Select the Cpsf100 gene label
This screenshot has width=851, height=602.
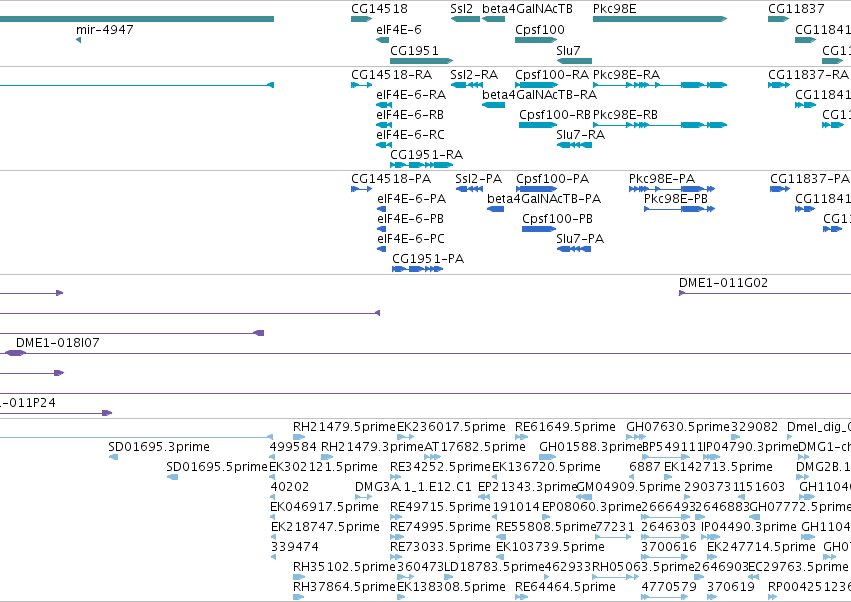click(x=540, y=30)
